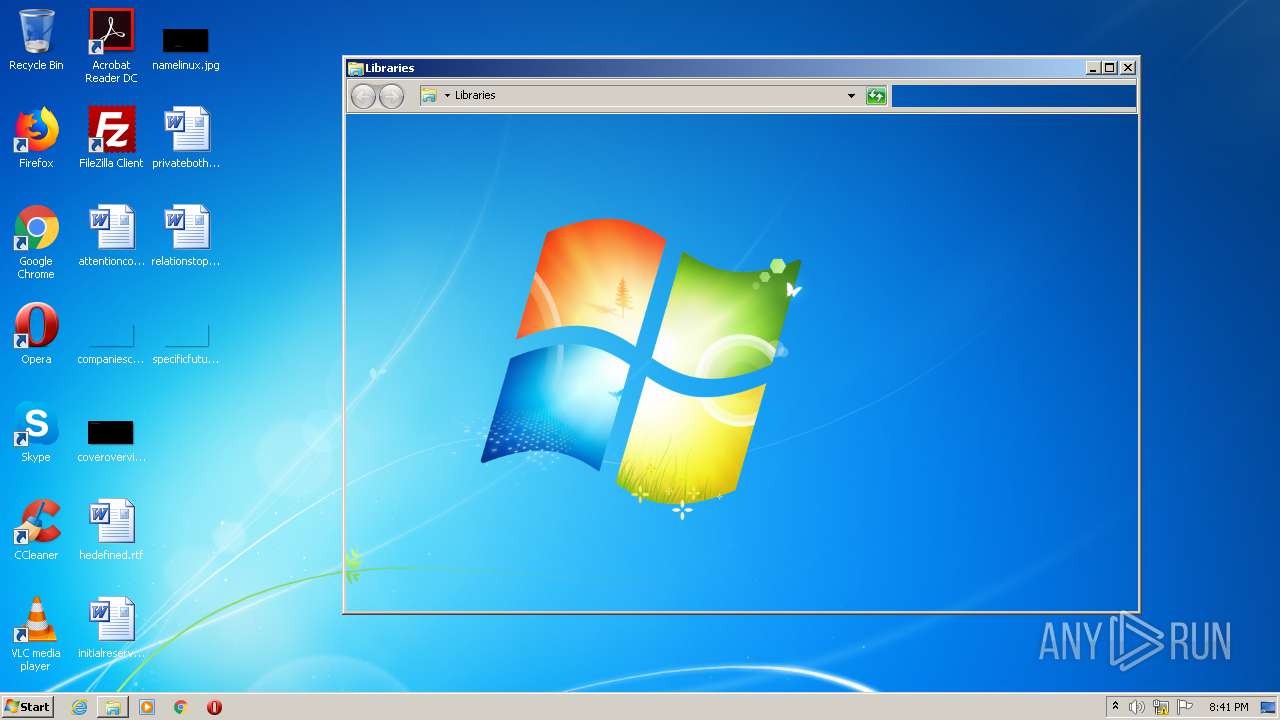
Task: Select the relationstop Word document
Action: (186, 236)
